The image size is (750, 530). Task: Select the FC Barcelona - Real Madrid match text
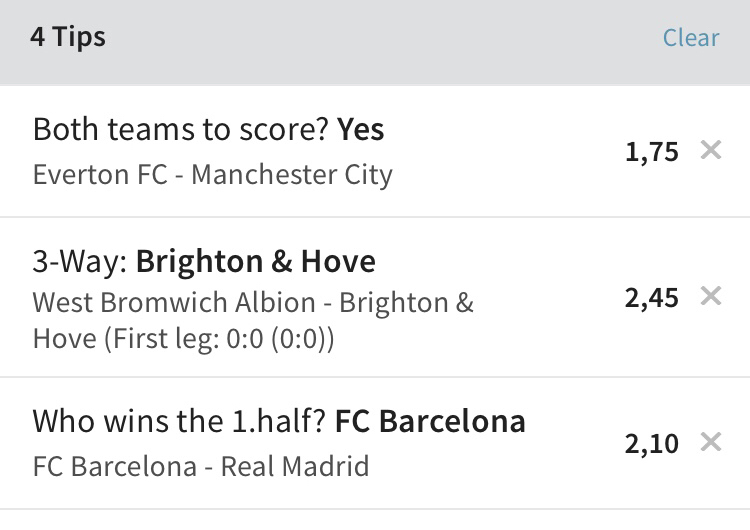click(x=200, y=466)
